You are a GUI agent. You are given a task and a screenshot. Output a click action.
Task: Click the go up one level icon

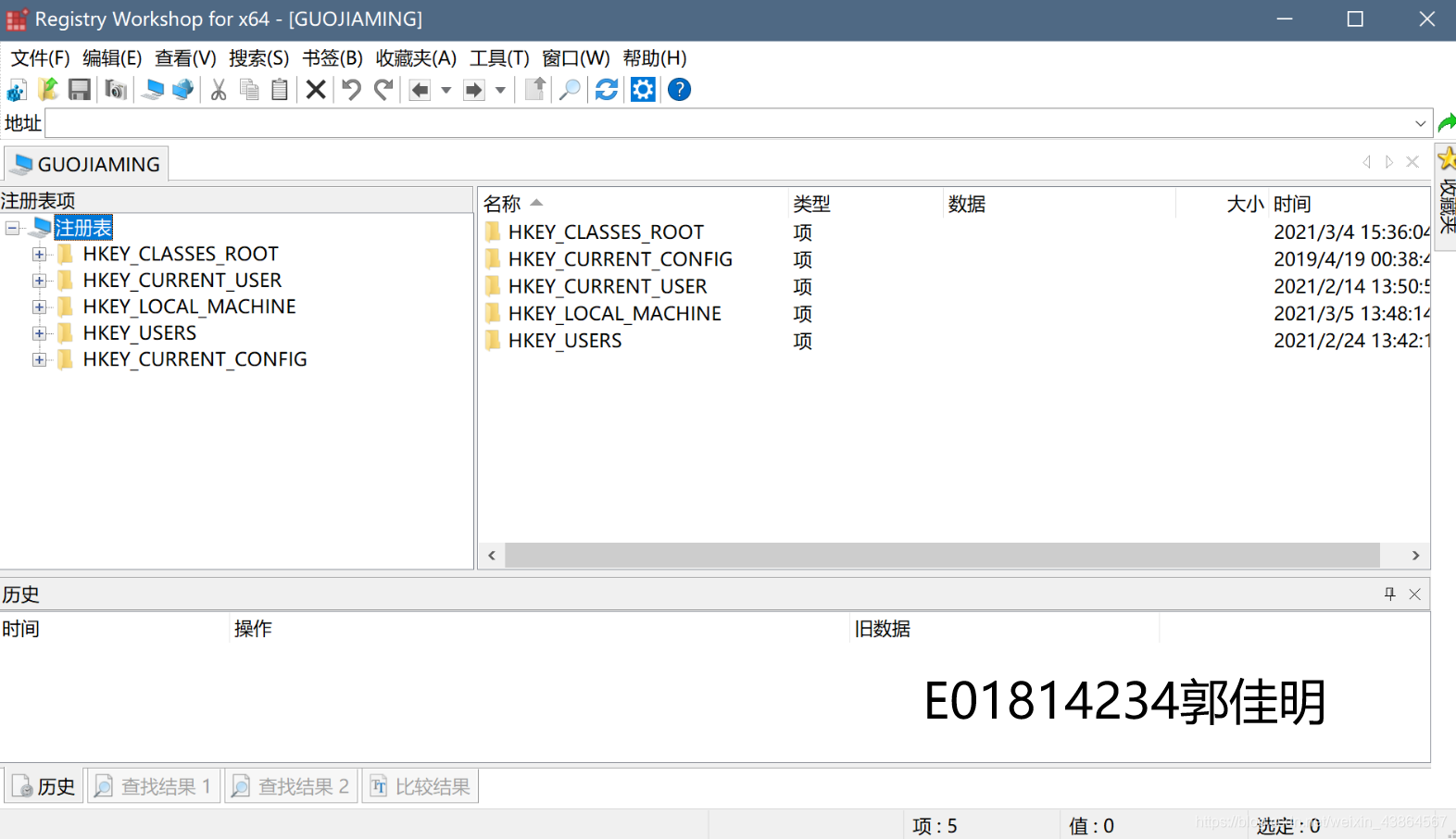click(x=535, y=90)
